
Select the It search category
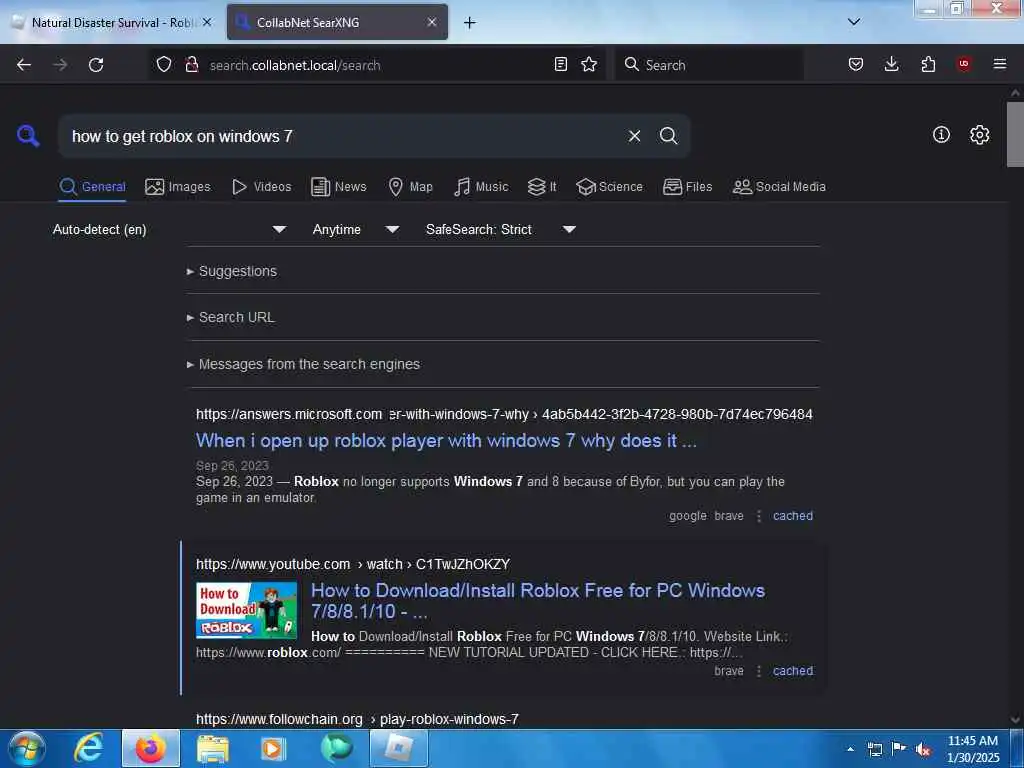pyautogui.click(x=542, y=187)
